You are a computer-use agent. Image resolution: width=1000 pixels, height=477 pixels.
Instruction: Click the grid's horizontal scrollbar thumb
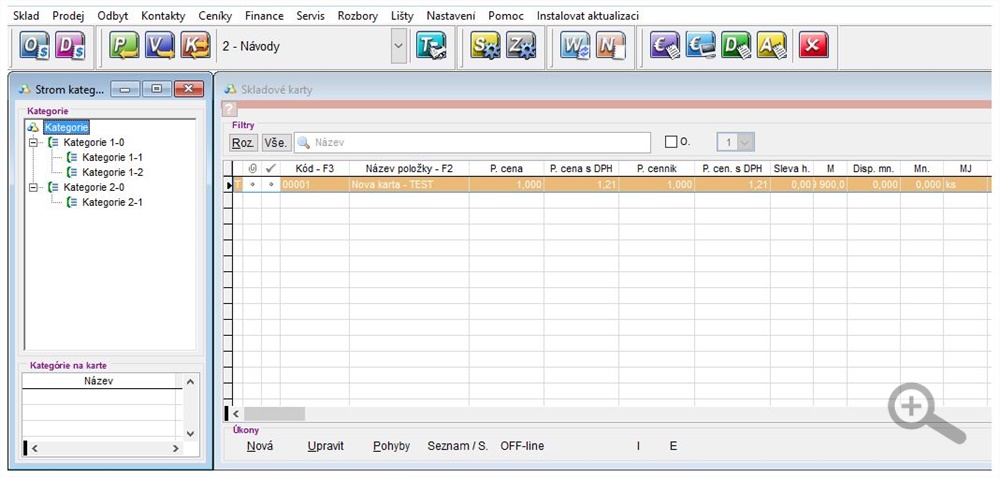(275, 413)
